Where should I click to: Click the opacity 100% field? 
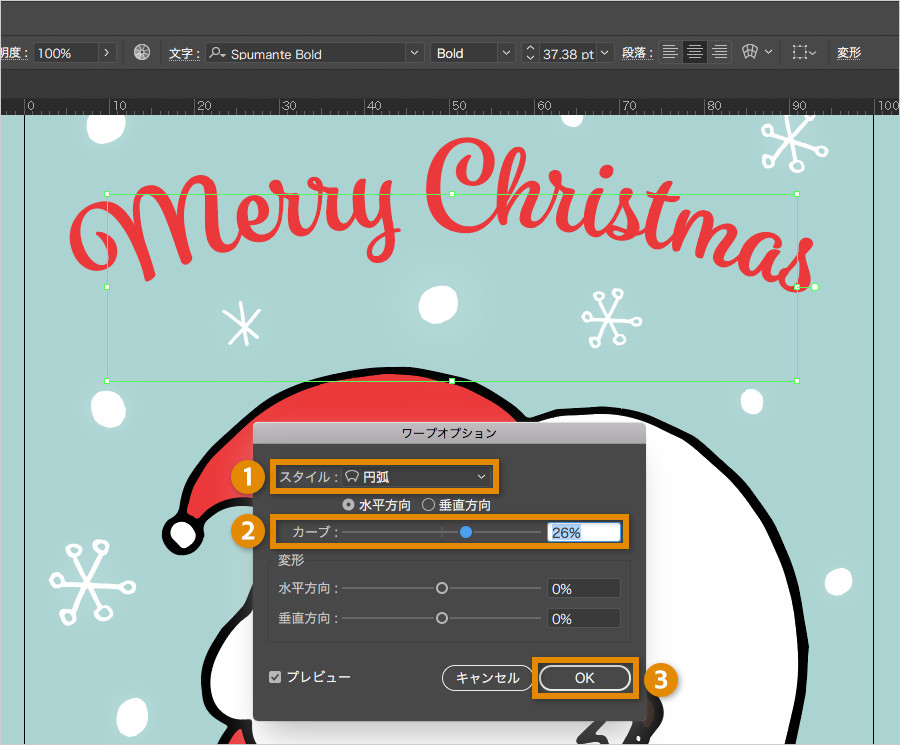(66, 53)
